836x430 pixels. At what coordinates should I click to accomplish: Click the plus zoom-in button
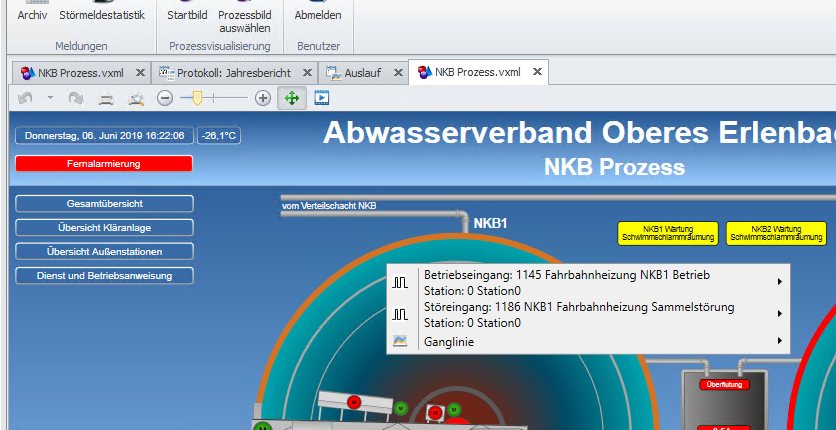[x=263, y=98]
